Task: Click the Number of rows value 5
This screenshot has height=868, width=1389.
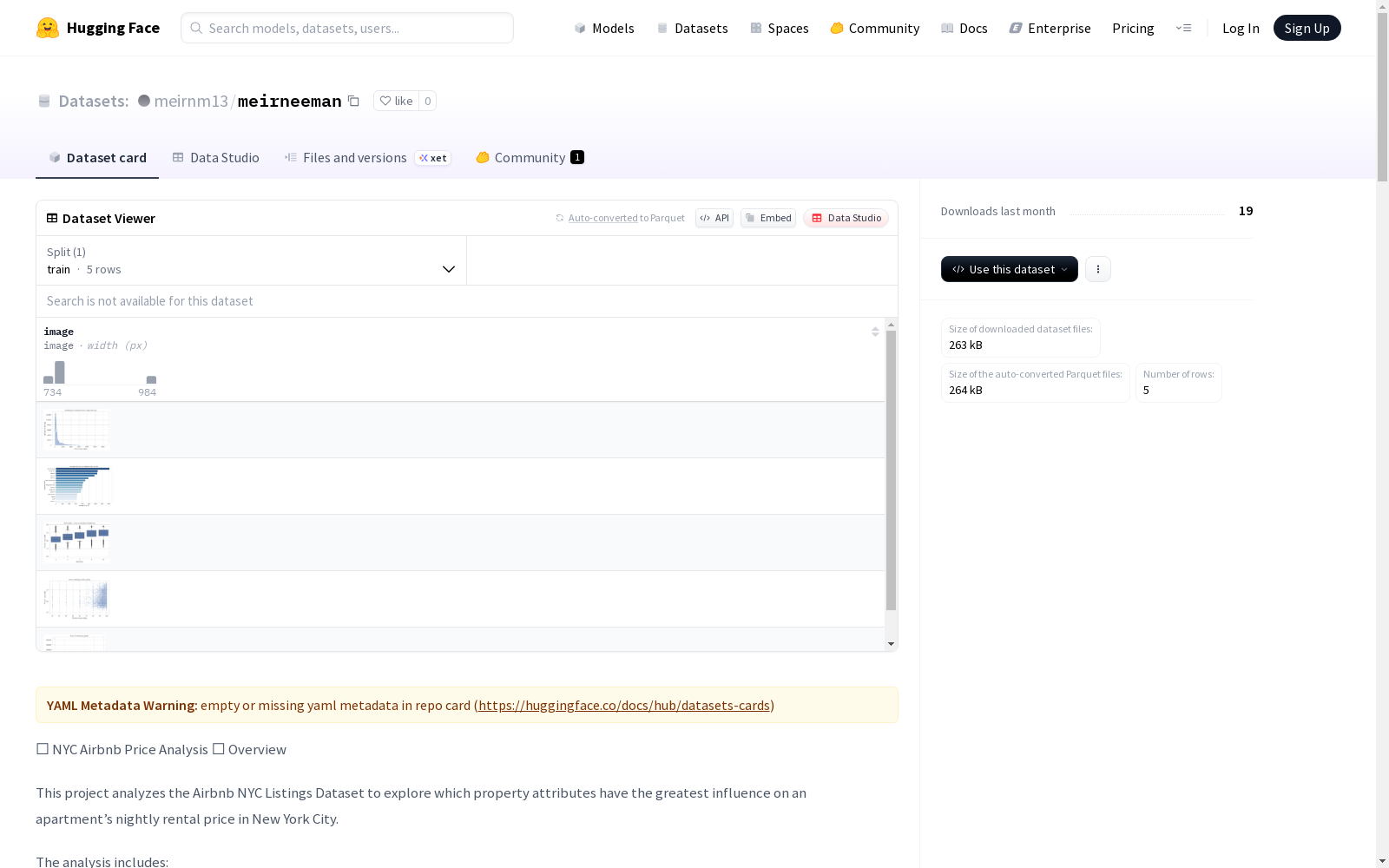Action: [x=1146, y=390]
